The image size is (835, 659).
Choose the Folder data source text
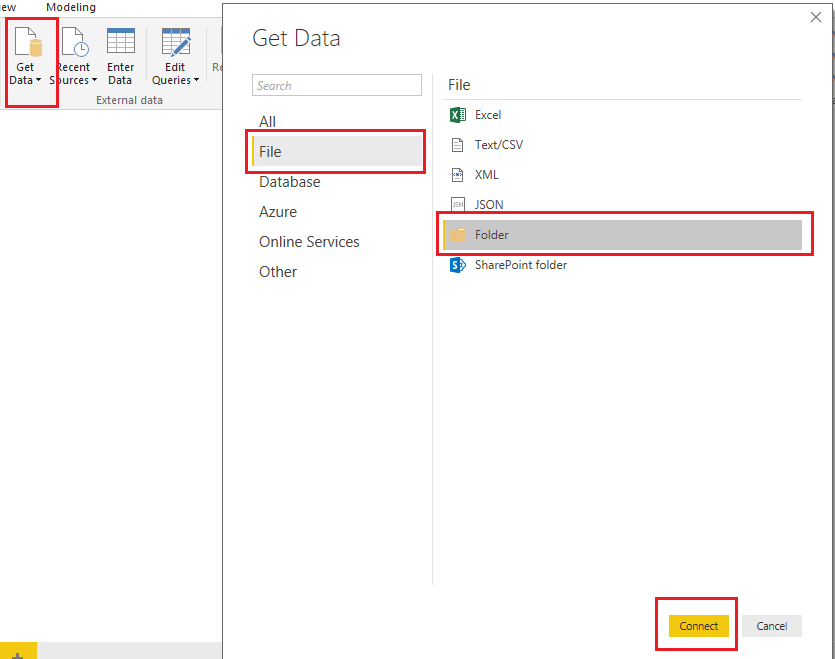tap(492, 235)
